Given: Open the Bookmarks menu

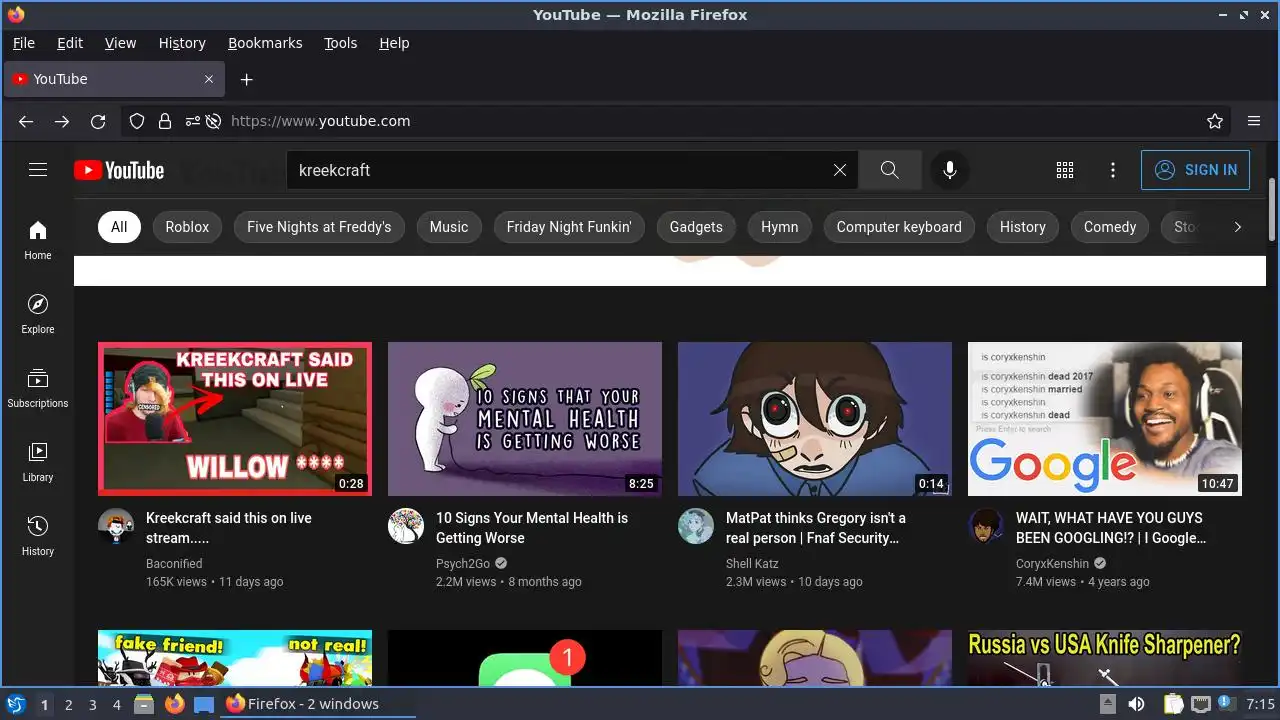Looking at the screenshot, I should 265,43.
